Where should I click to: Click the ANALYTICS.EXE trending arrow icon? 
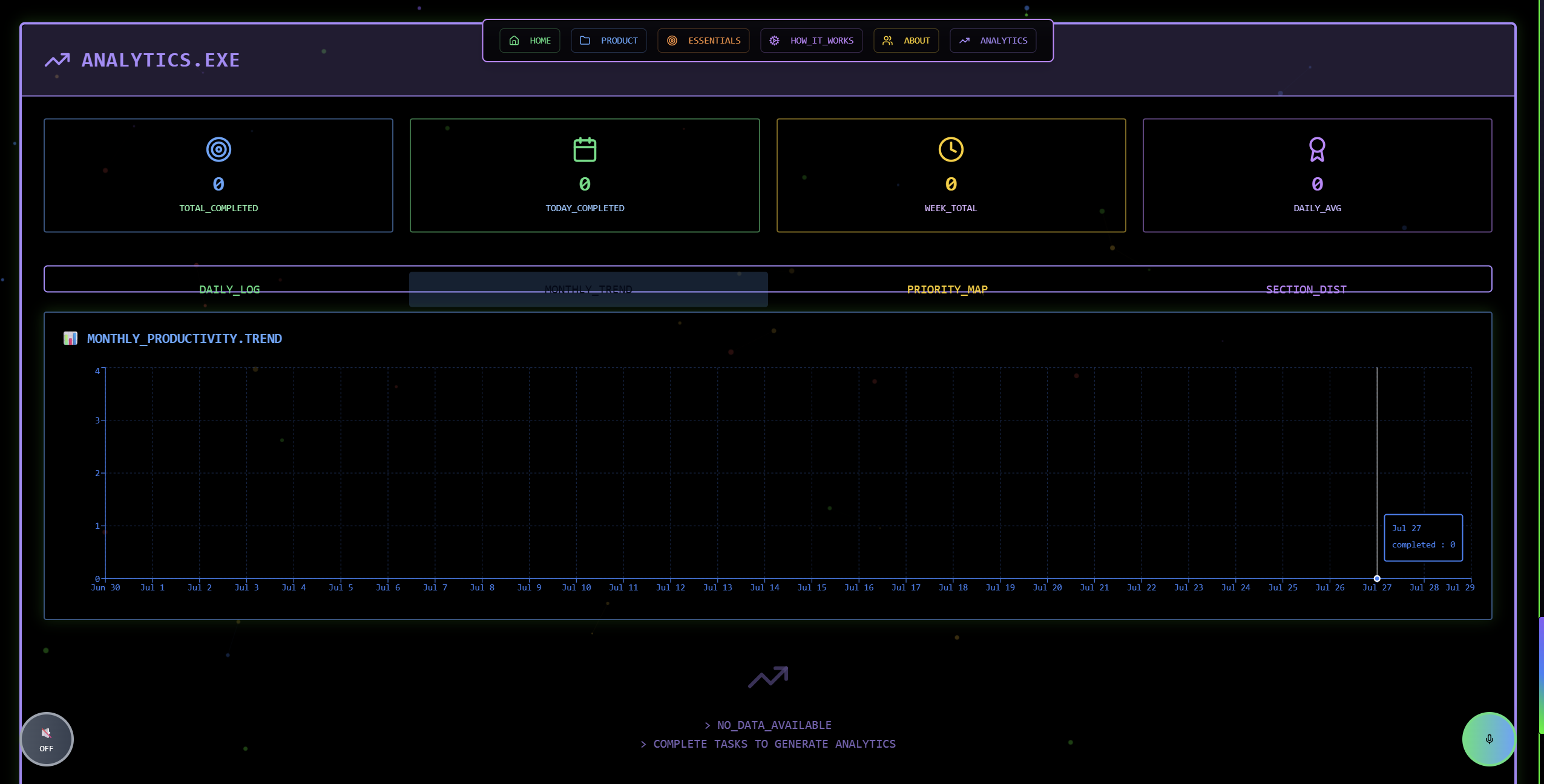point(57,60)
